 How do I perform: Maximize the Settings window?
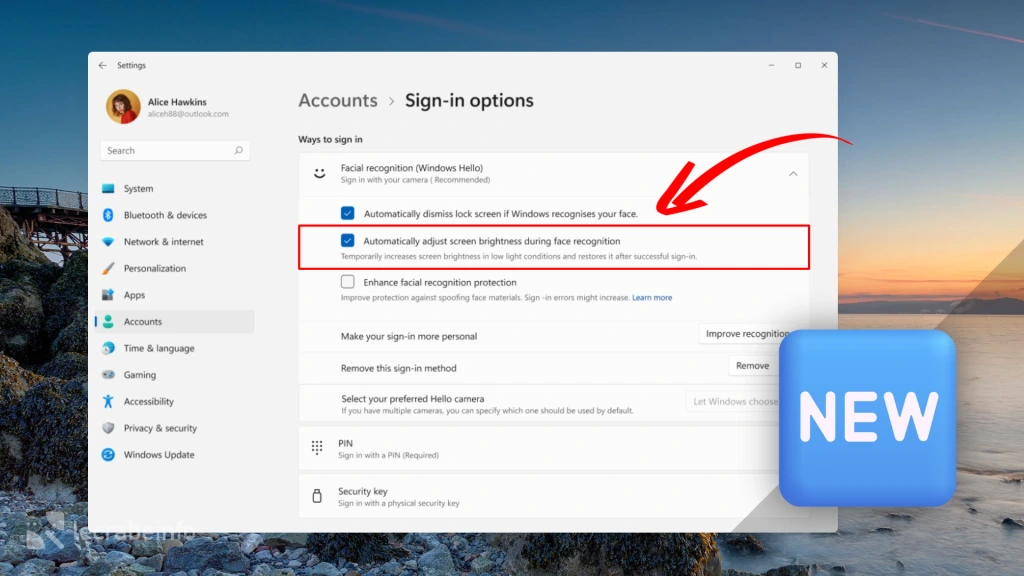point(798,65)
